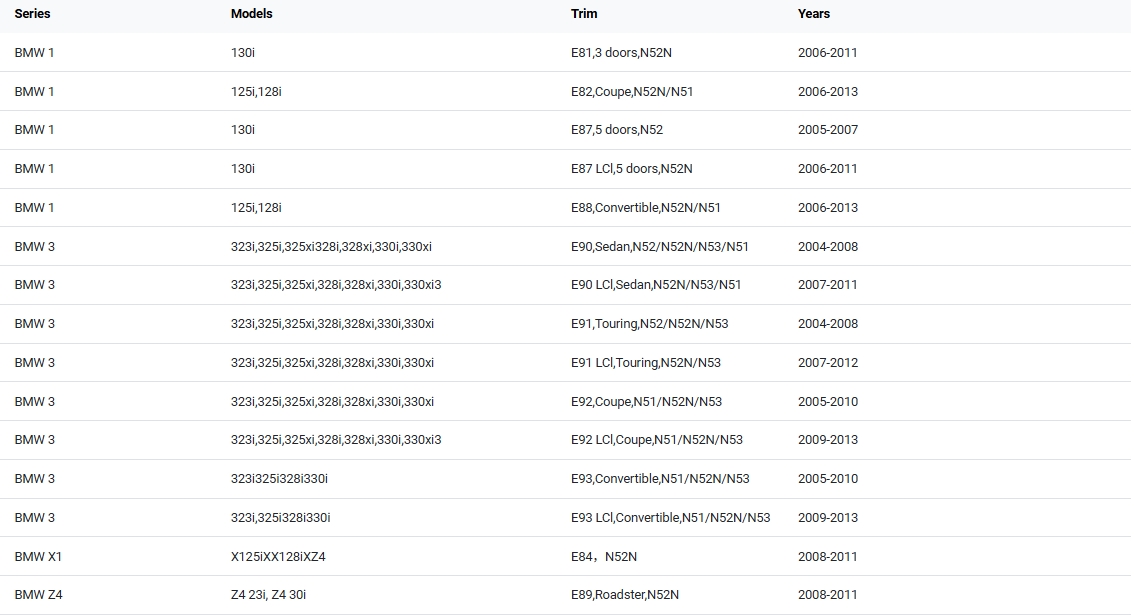
Task: Click the E93 LCl,Convertible trim cell
Action: 671,518
